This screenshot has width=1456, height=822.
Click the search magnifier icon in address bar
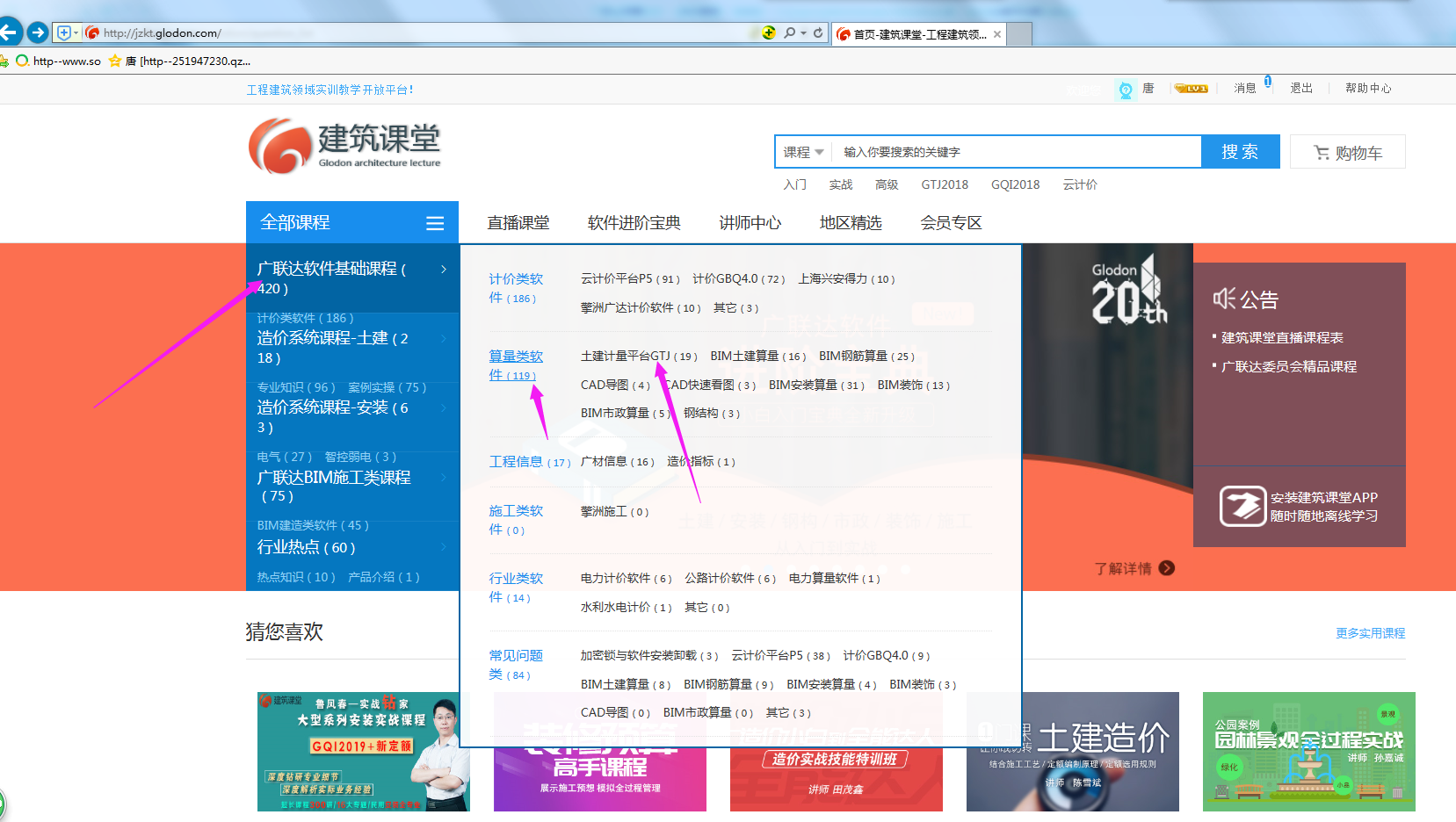(789, 32)
